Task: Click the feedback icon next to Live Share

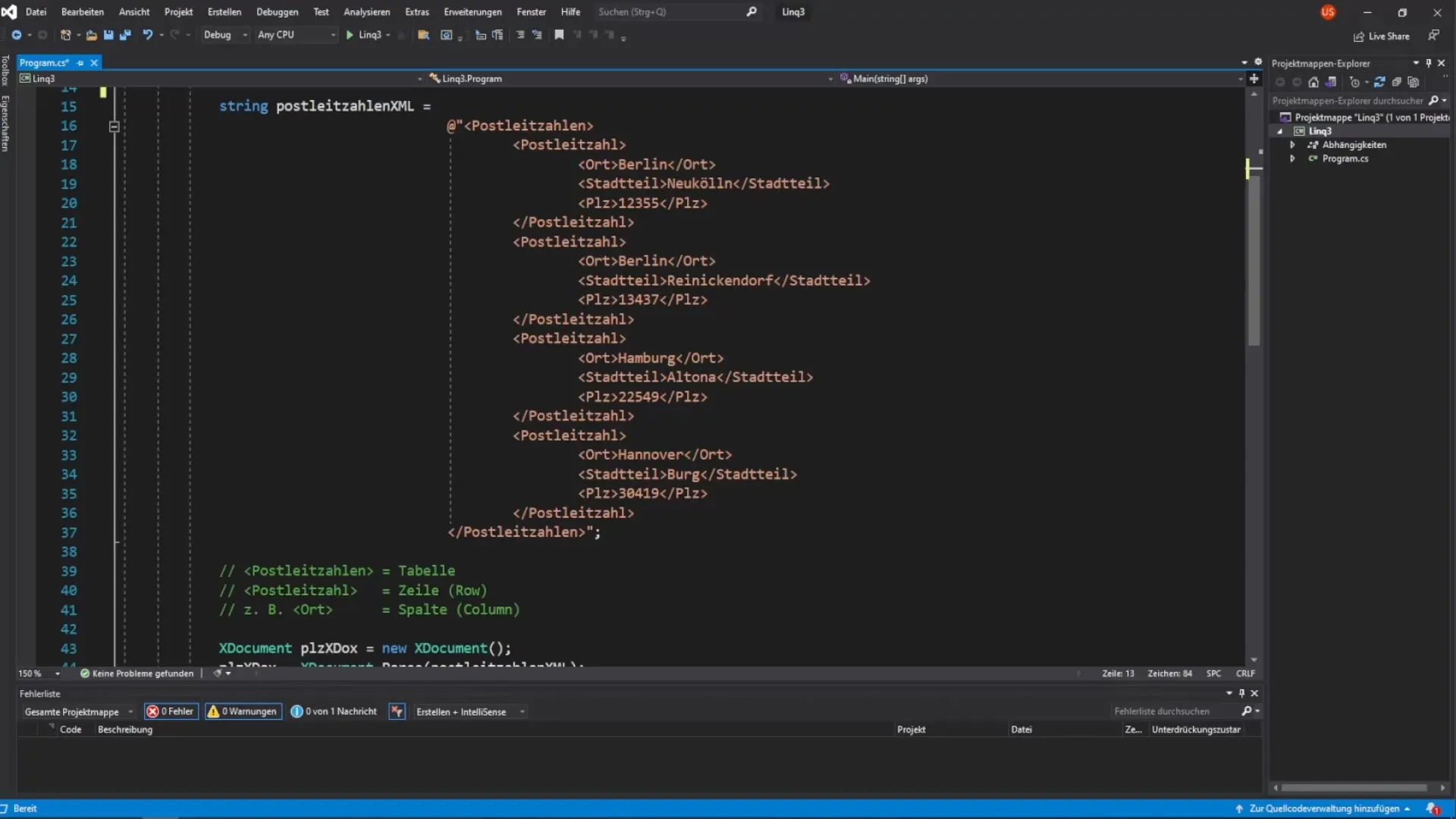Action: point(1433,36)
